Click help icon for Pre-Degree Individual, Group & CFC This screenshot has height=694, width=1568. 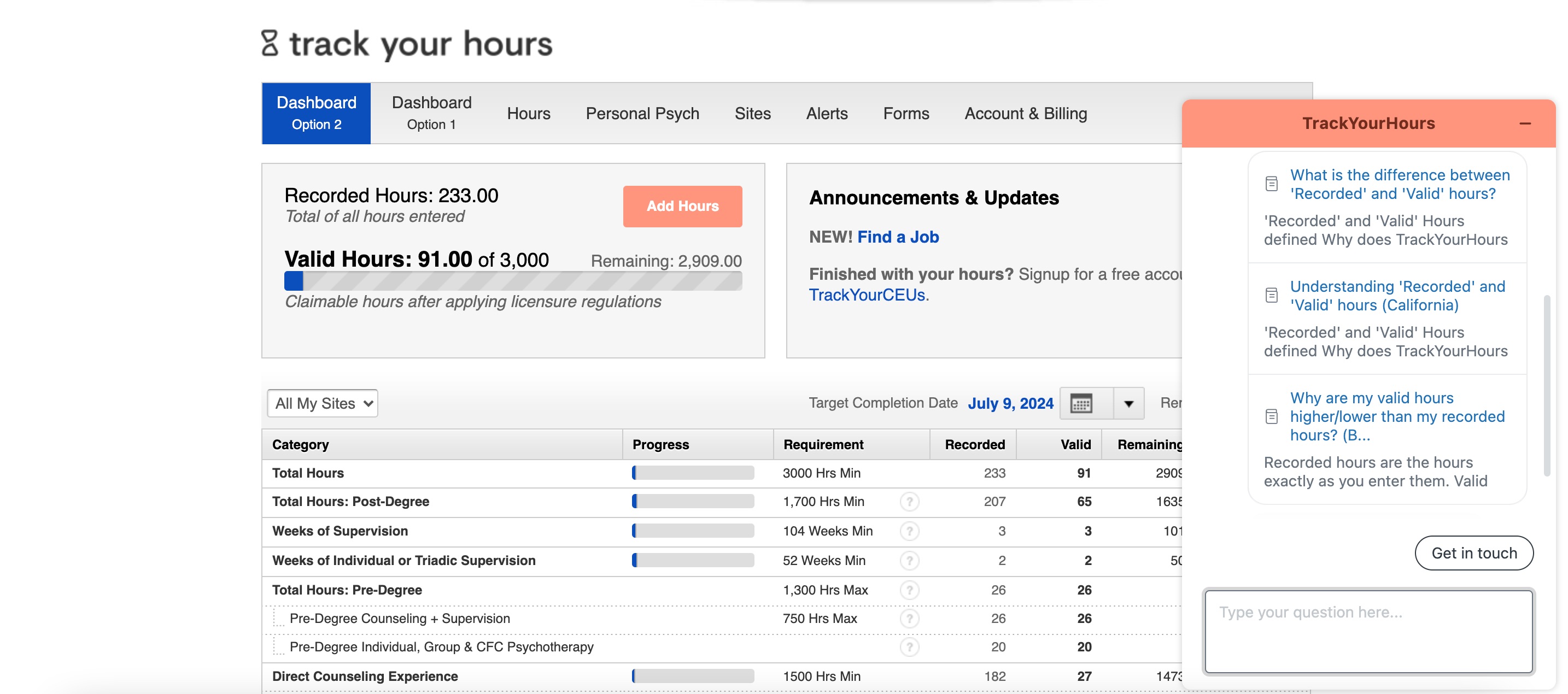point(909,647)
